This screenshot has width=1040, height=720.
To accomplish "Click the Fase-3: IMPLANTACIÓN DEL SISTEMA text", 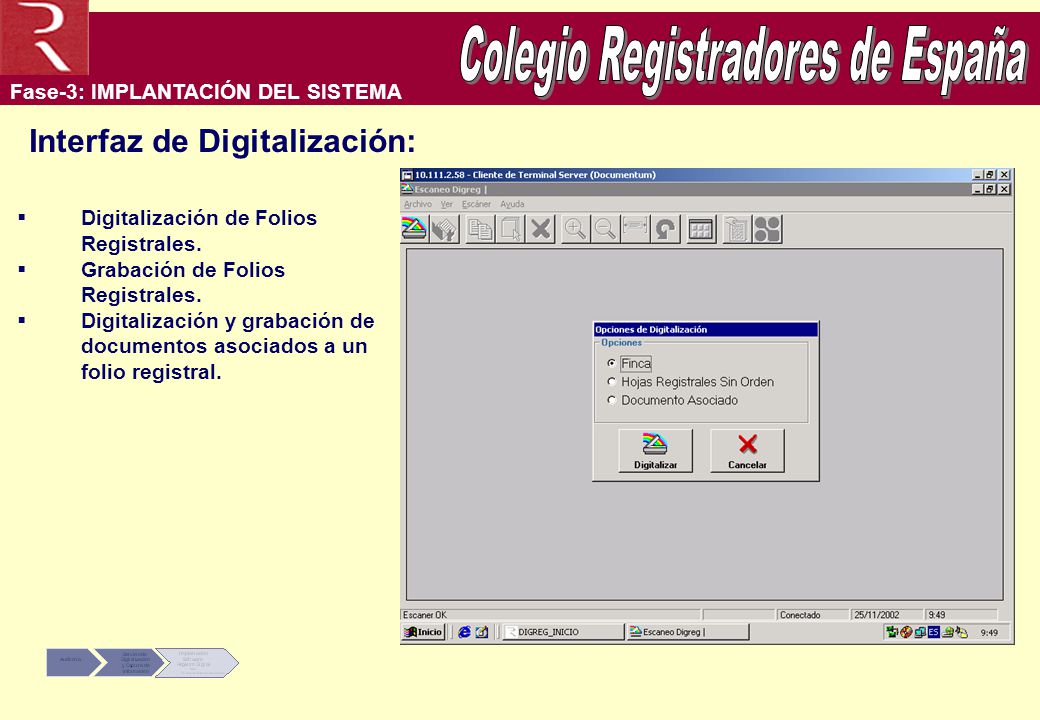I will click(x=206, y=91).
